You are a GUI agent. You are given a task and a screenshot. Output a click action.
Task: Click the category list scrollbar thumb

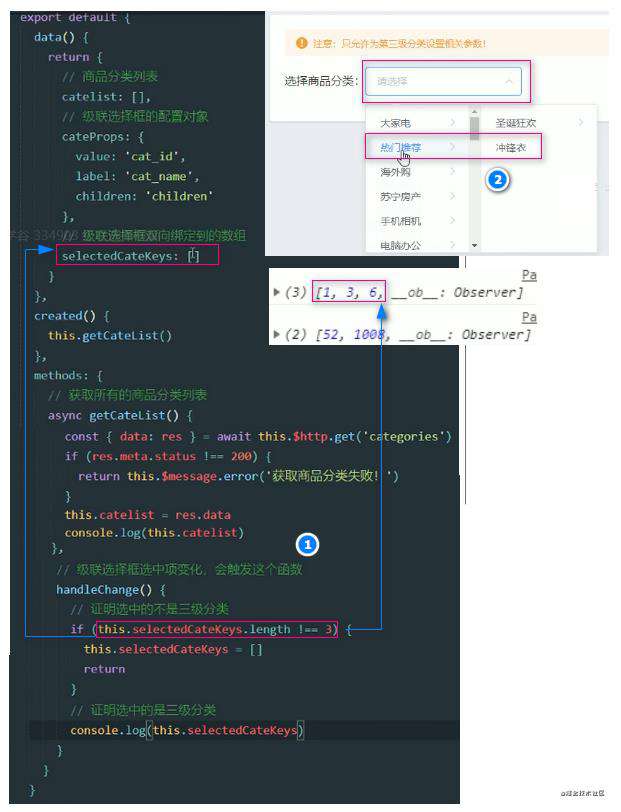pyautogui.click(x=474, y=128)
